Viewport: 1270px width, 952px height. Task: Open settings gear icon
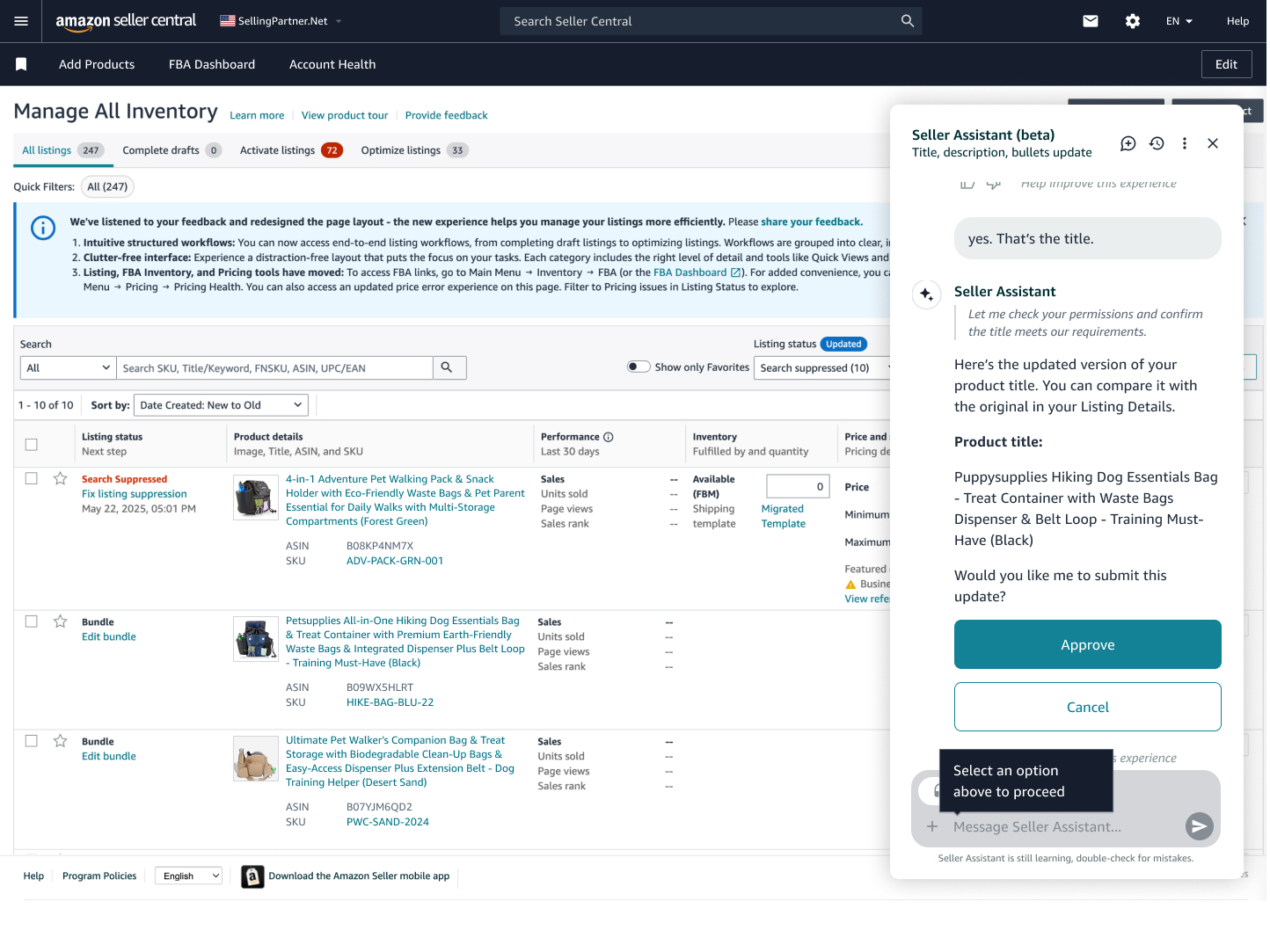tap(1133, 21)
